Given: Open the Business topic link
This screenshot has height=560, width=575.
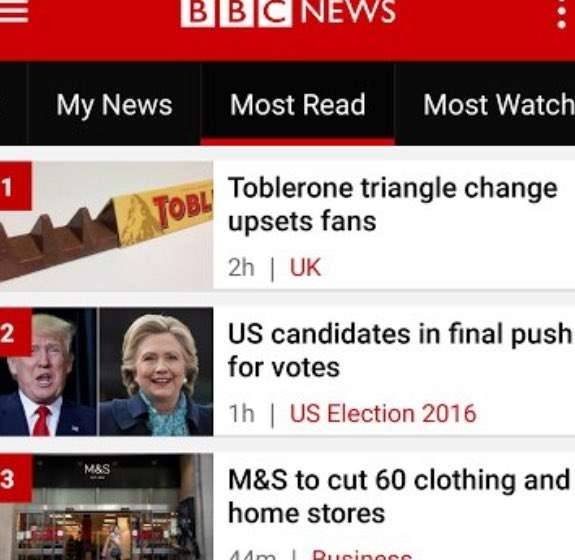Looking at the screenshot, I should [x=362, y=554].
